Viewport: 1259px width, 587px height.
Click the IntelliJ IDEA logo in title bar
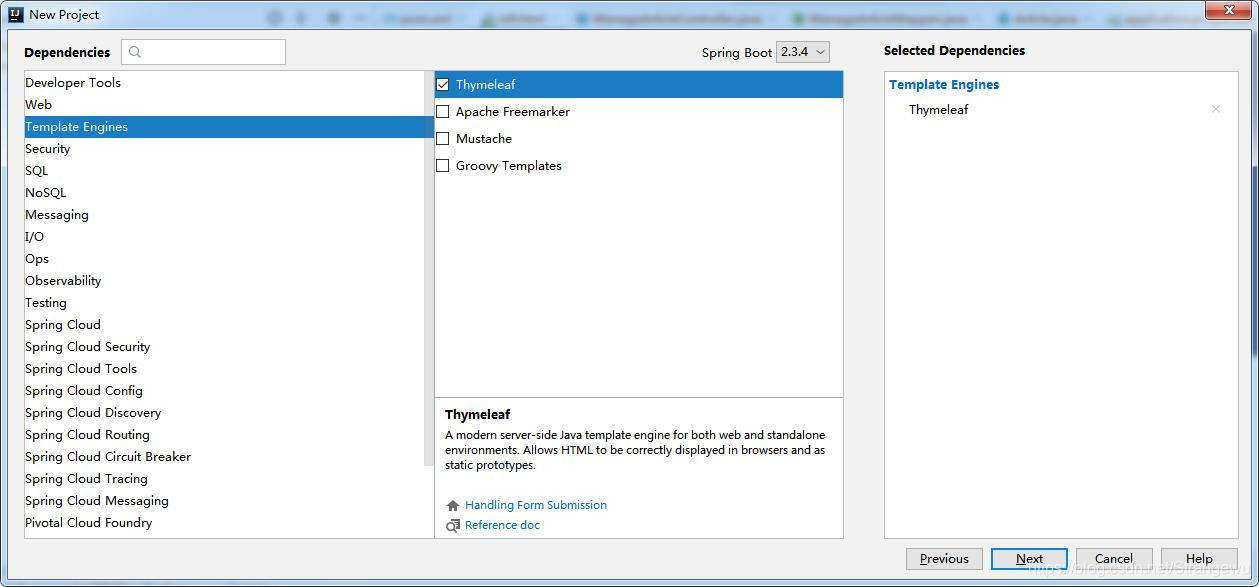click(15, 14)
